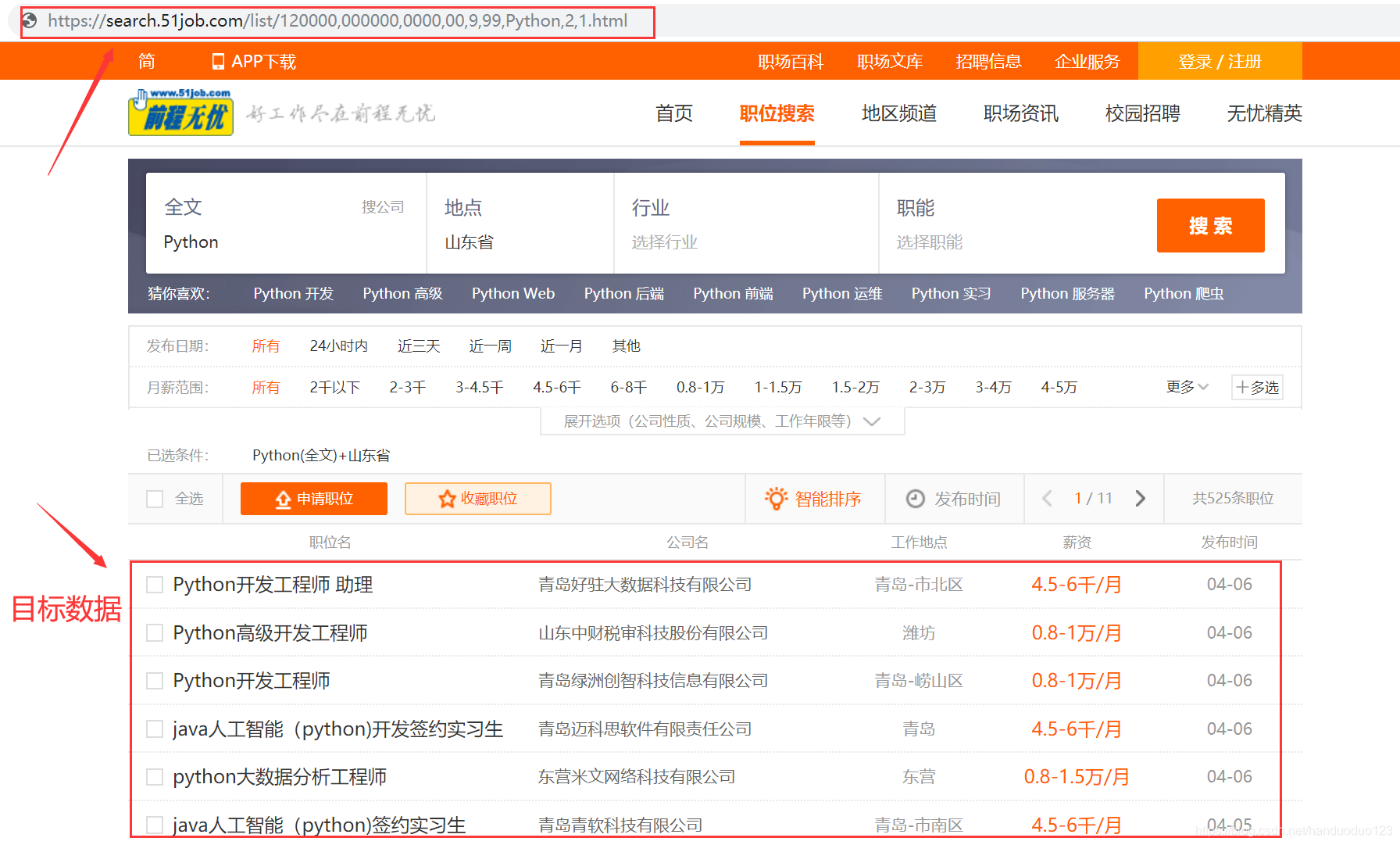Open 地区频道 tab
This screenshot has height=845, width=1400.
899,113
